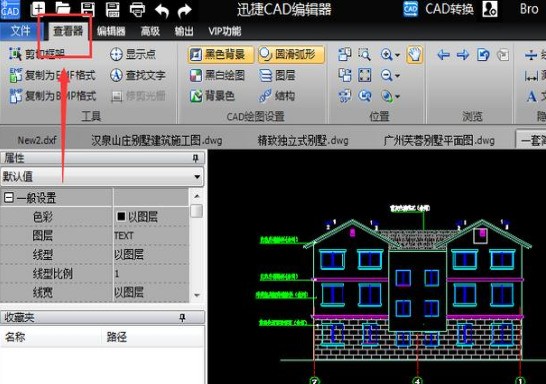Open 广州芙蓉别墅平面图.dwg tab
This screenshot has width=546, height=384.
tap(439, 141)
